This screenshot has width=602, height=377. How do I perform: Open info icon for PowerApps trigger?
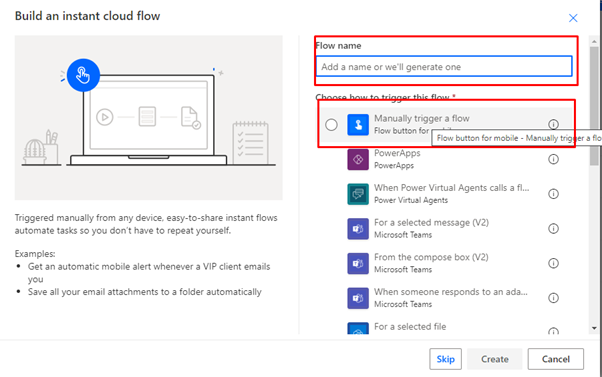tap(553, 159)
